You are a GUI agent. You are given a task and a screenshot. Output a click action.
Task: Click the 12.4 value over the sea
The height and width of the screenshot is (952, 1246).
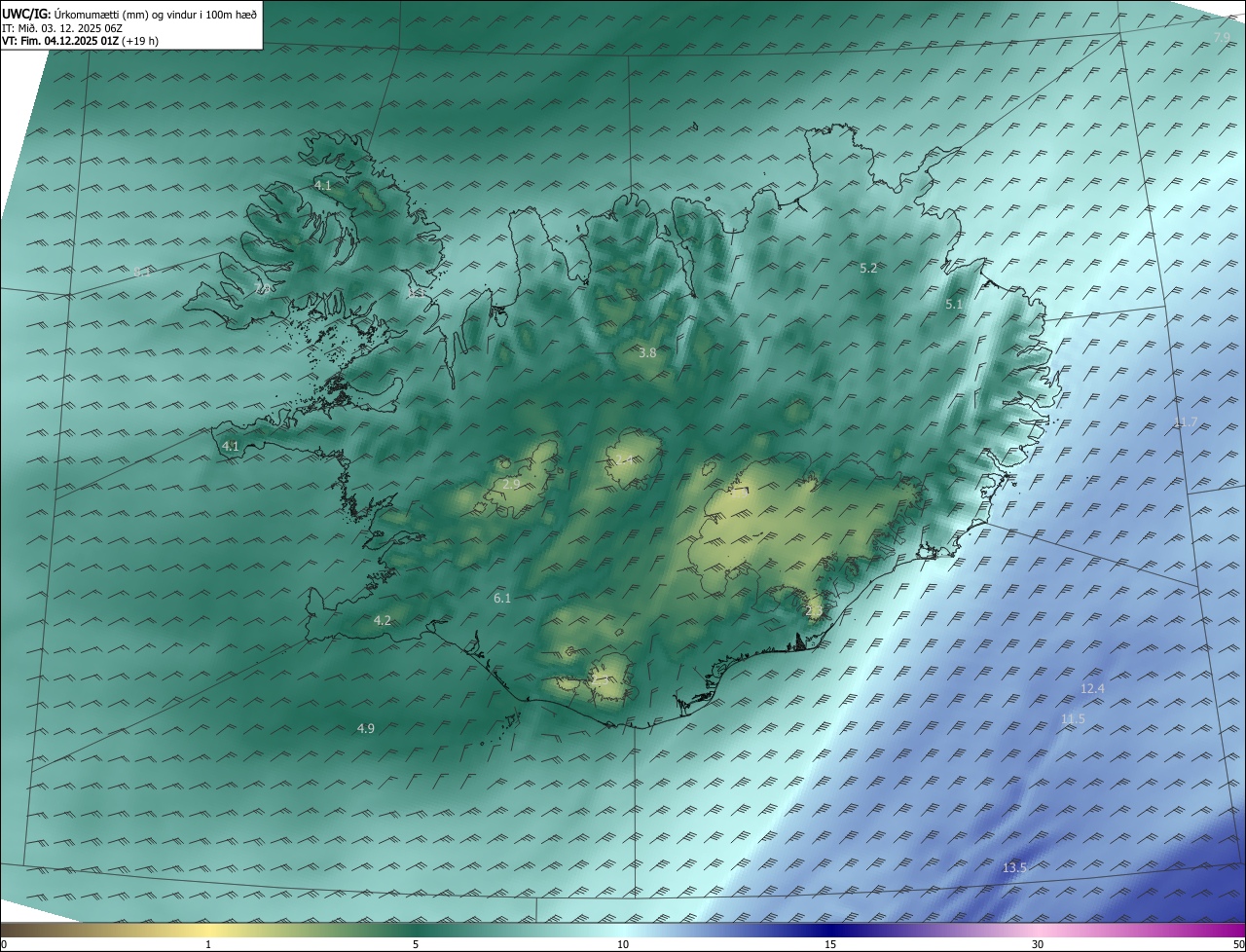pyautogui.click(x=1092, y=688)
